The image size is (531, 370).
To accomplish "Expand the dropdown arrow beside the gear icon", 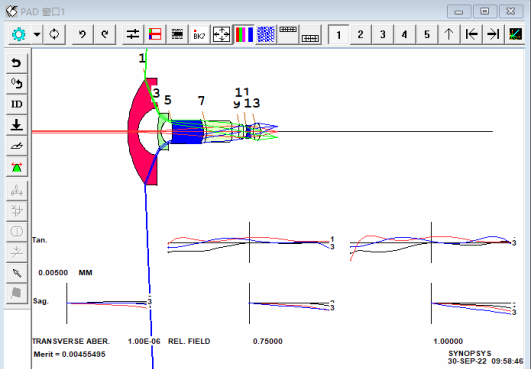I will 37,35.
